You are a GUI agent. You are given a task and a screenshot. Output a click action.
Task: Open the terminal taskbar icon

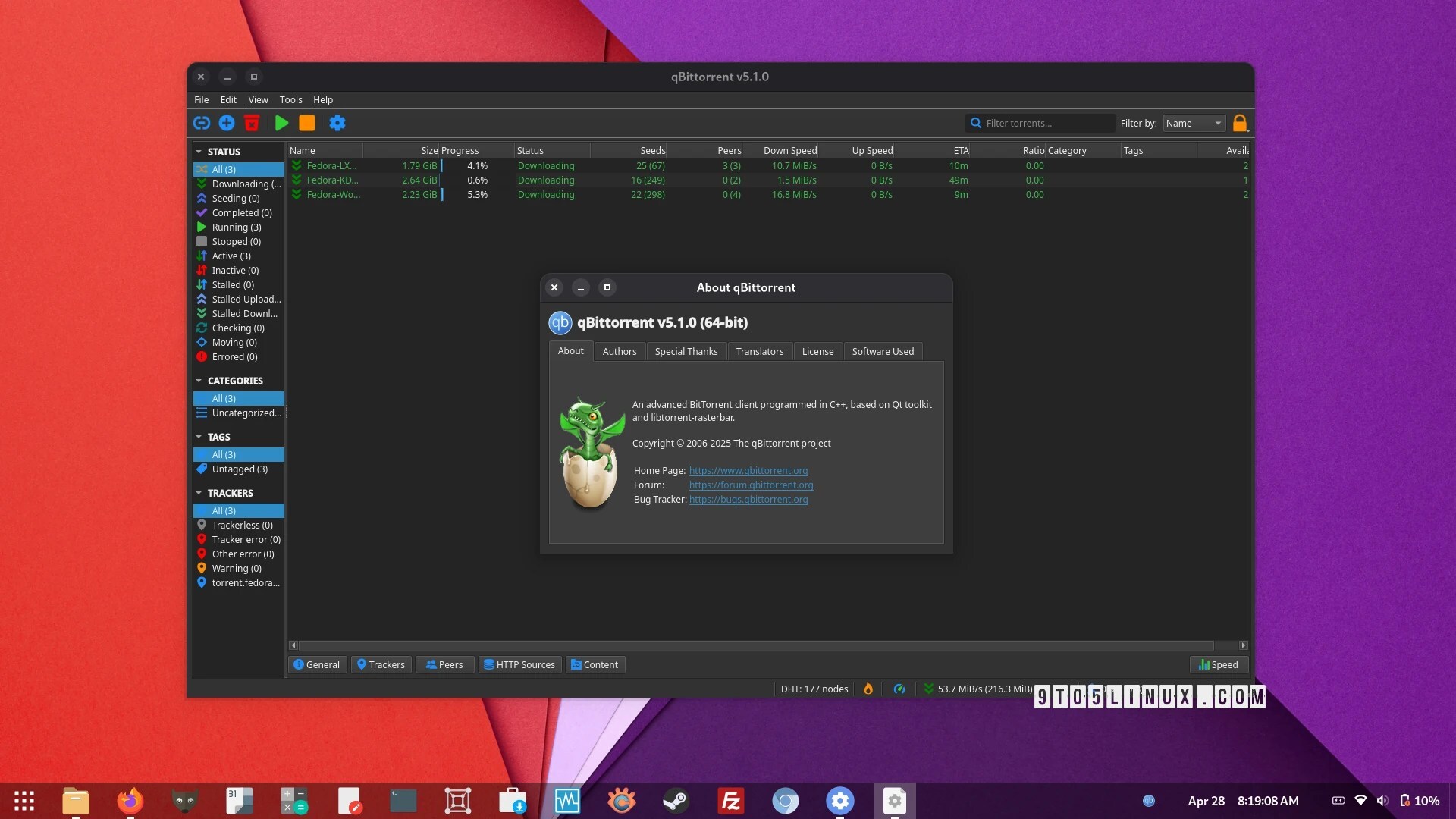click(x=403, y=801)
